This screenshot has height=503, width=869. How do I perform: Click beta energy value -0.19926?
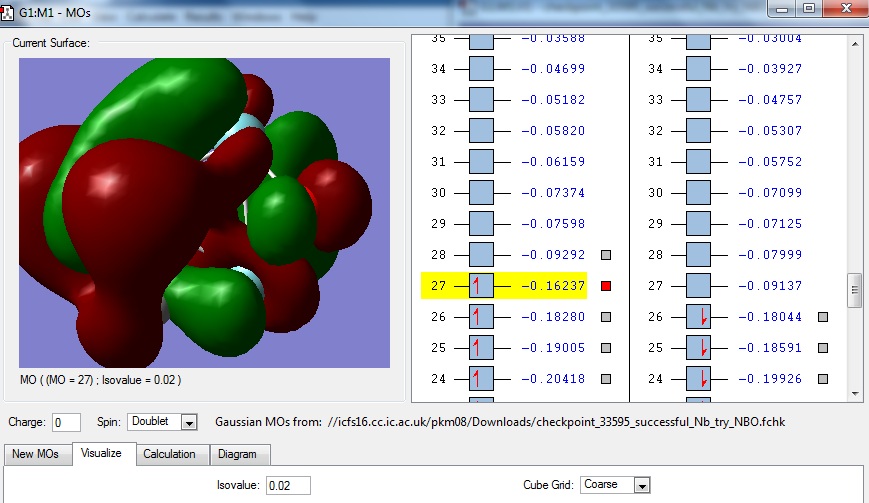[x=770, y=379]
